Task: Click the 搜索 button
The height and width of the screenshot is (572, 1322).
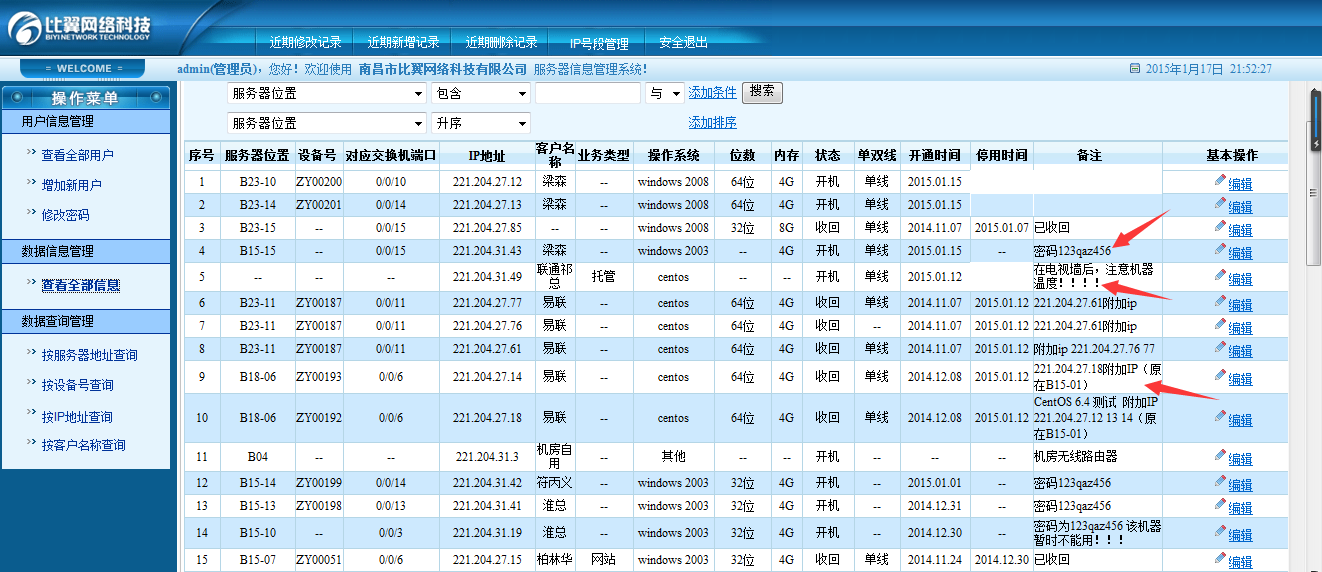Action: [762, 92]
